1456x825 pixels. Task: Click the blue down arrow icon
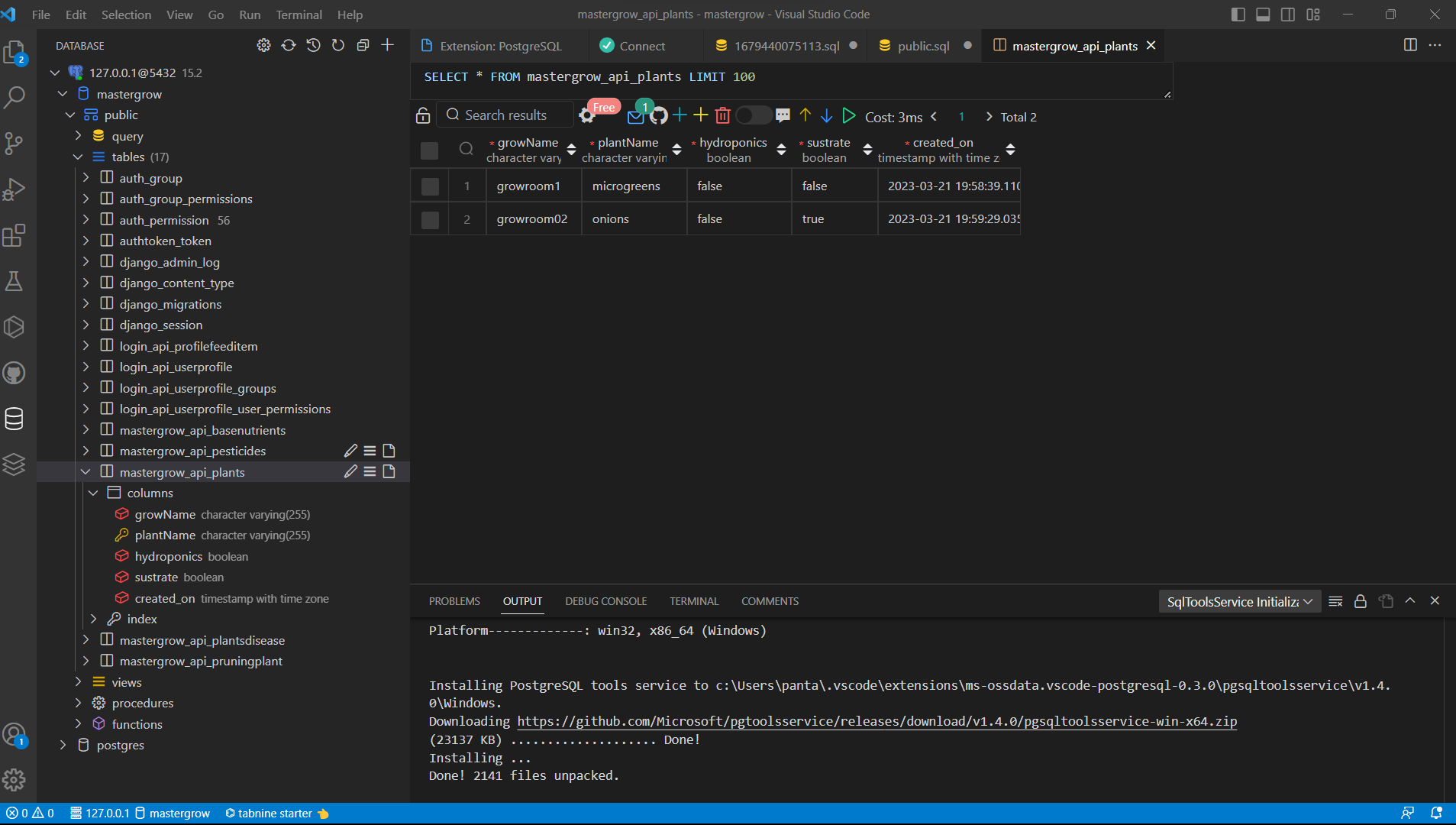coord(826,116)
